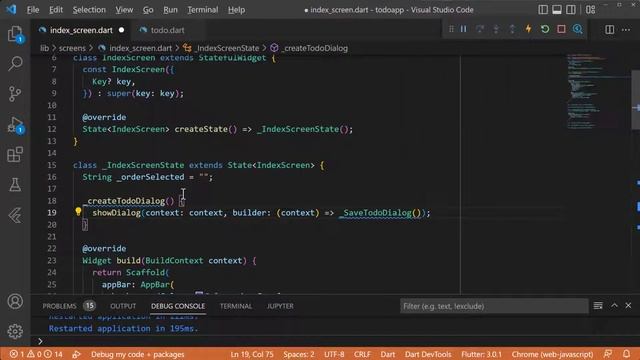Open the Manage gear icon

(x=15, y=331)
